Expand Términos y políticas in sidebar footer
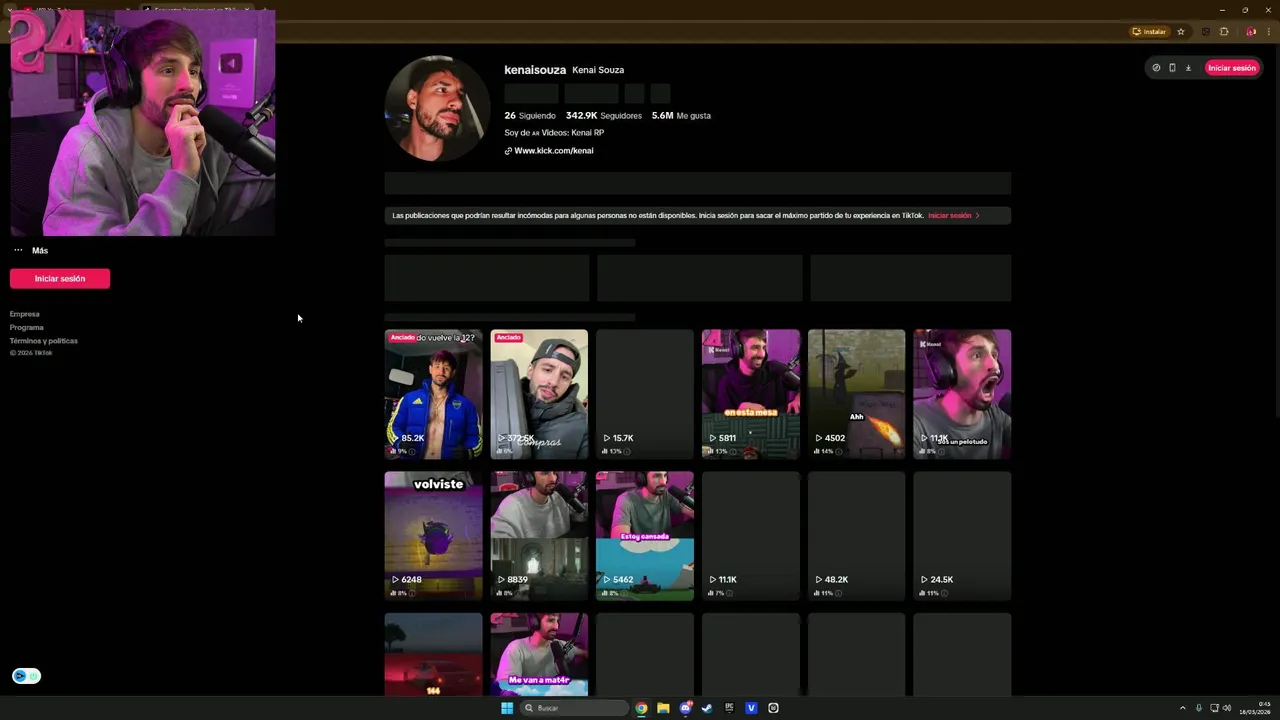The width and height of the screenshot is (1280, 720). (44, 341)
